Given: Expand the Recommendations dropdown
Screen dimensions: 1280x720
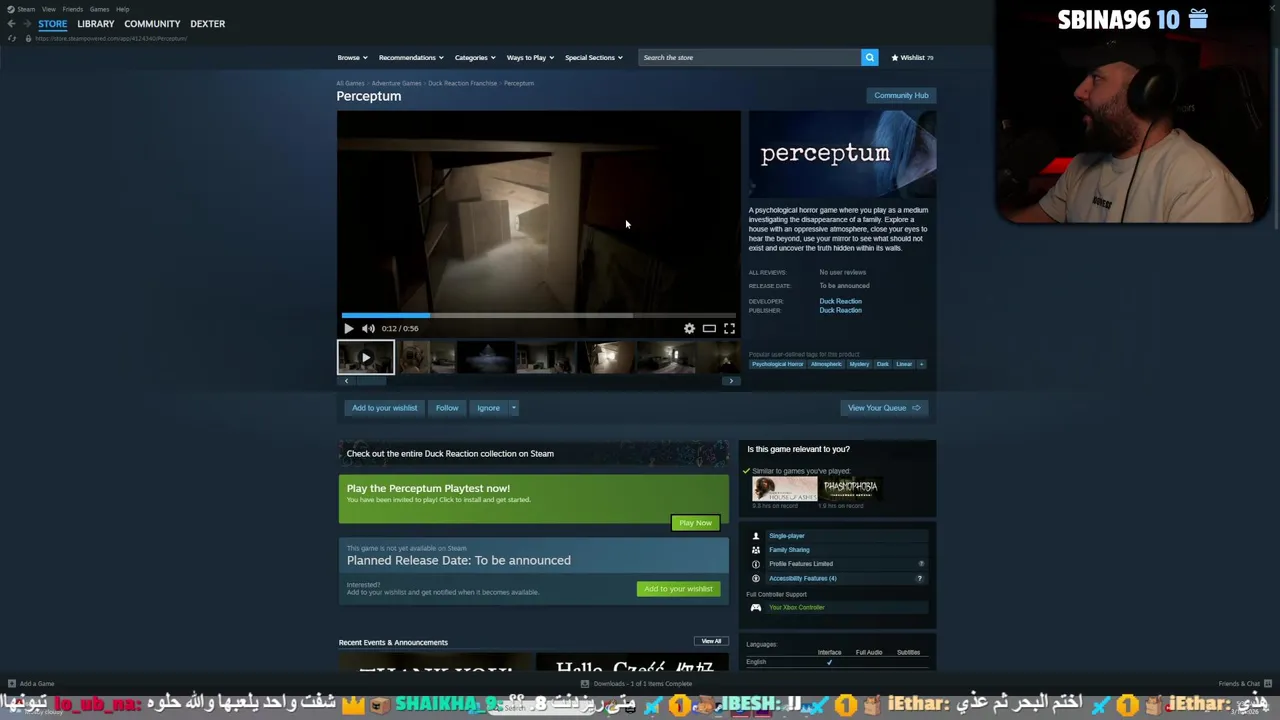Looking at the screenshot, I should (x=411, y=57).
